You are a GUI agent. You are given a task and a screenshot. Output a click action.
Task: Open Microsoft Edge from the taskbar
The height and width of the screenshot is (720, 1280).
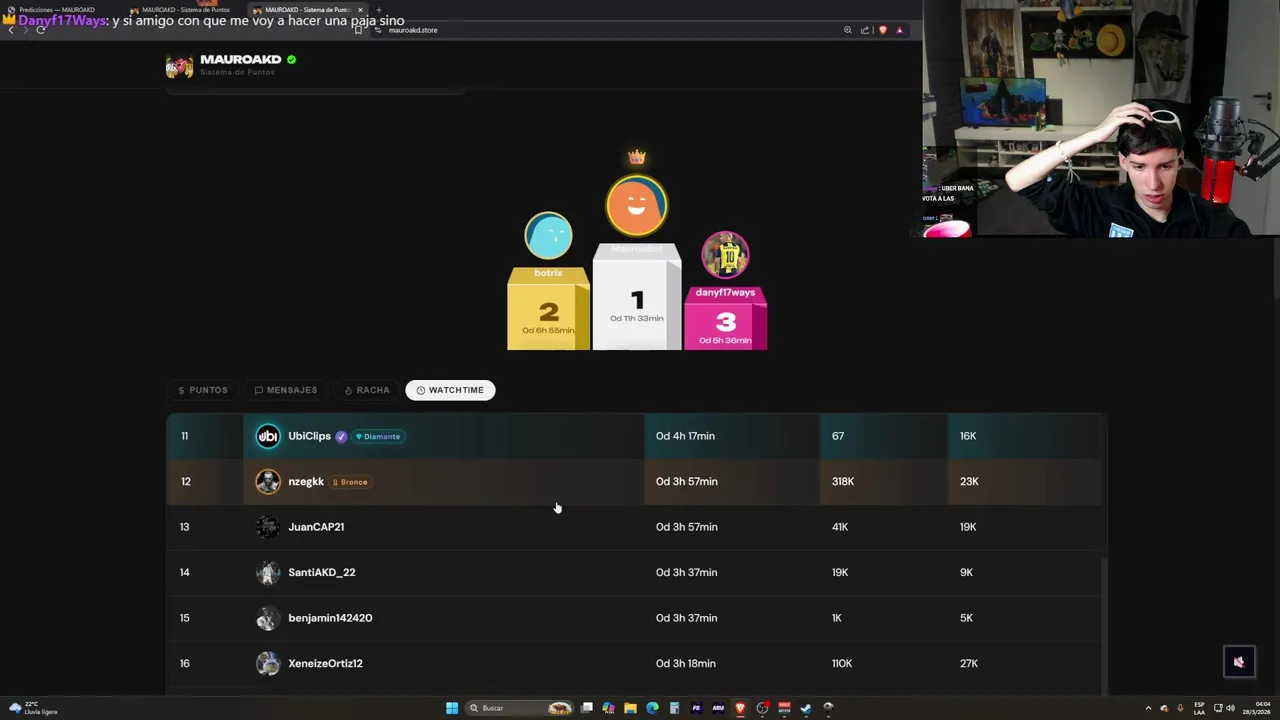(x=653, y=708)
